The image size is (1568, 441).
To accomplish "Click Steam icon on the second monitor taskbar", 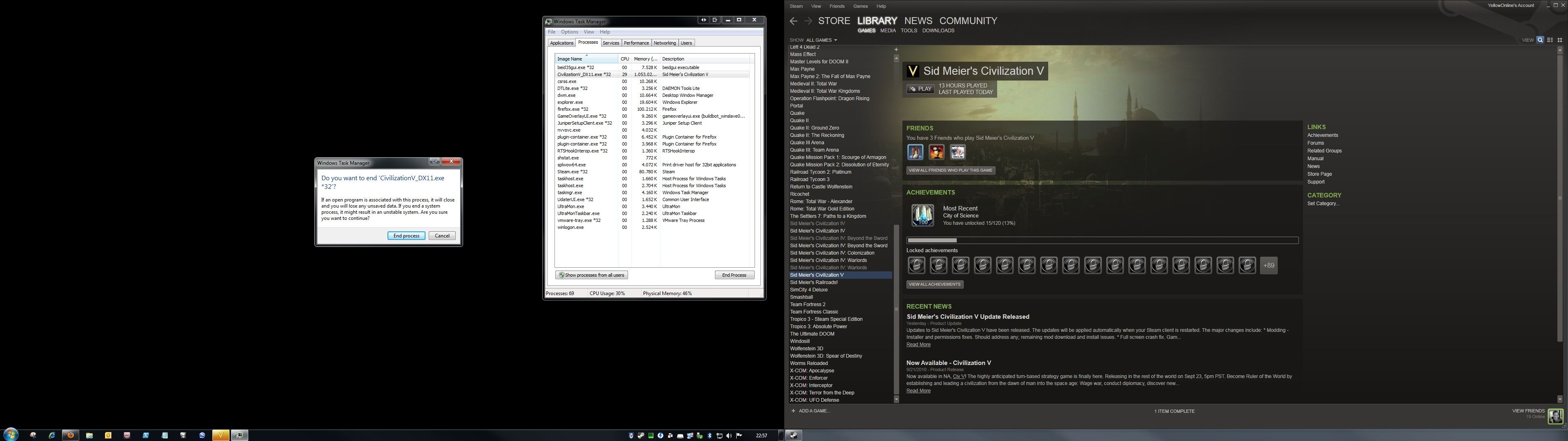I will coord(793,435).
